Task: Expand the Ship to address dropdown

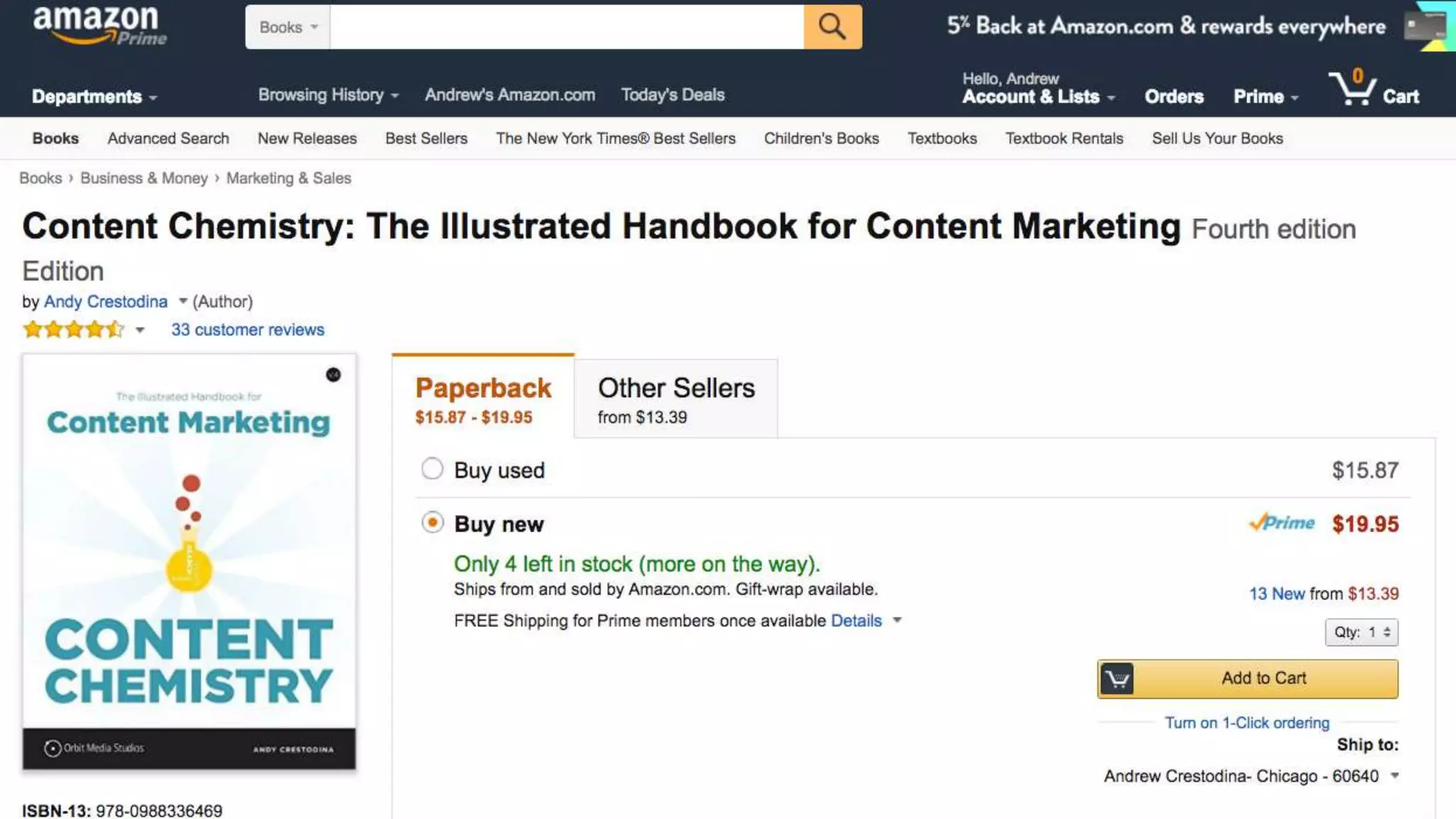Action: click(x=1394, y=776)
